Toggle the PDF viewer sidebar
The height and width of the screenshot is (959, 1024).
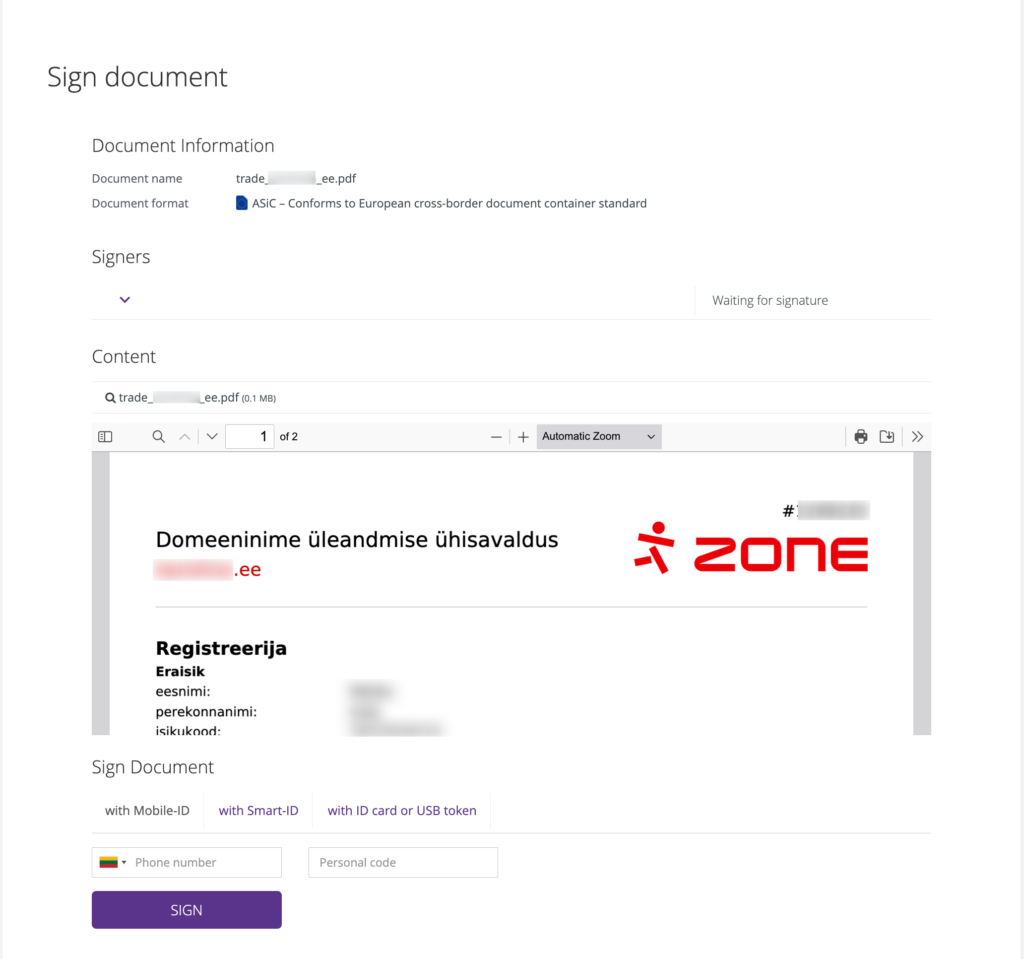(105, 437)
